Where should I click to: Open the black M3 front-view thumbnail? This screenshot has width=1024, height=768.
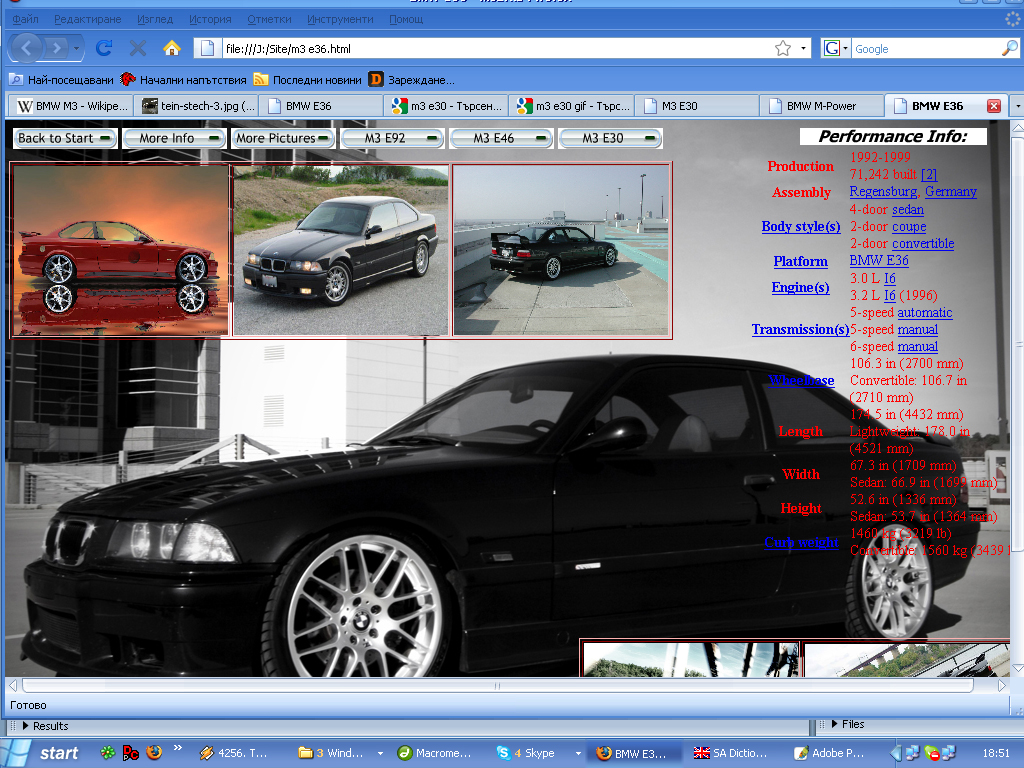point(341,250)
